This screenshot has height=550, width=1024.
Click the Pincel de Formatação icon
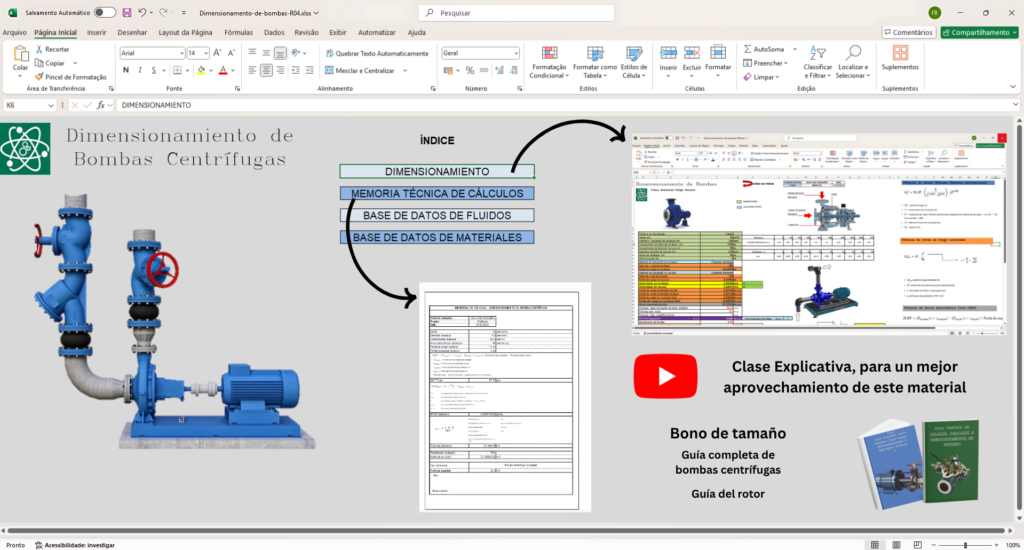[x=39, y=76]
